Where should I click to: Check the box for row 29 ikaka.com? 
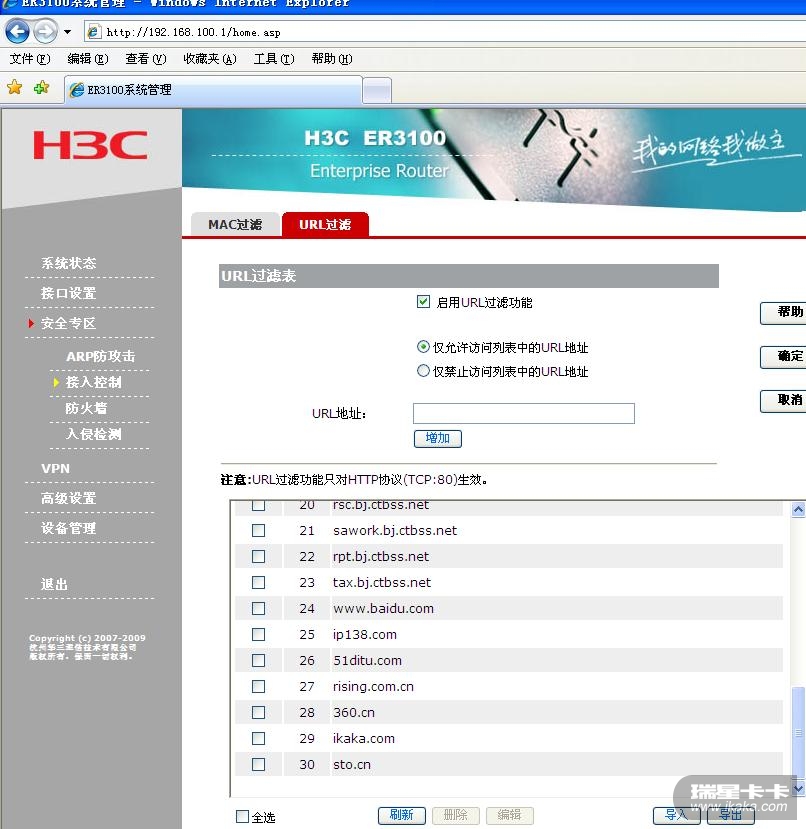[259, 738]
